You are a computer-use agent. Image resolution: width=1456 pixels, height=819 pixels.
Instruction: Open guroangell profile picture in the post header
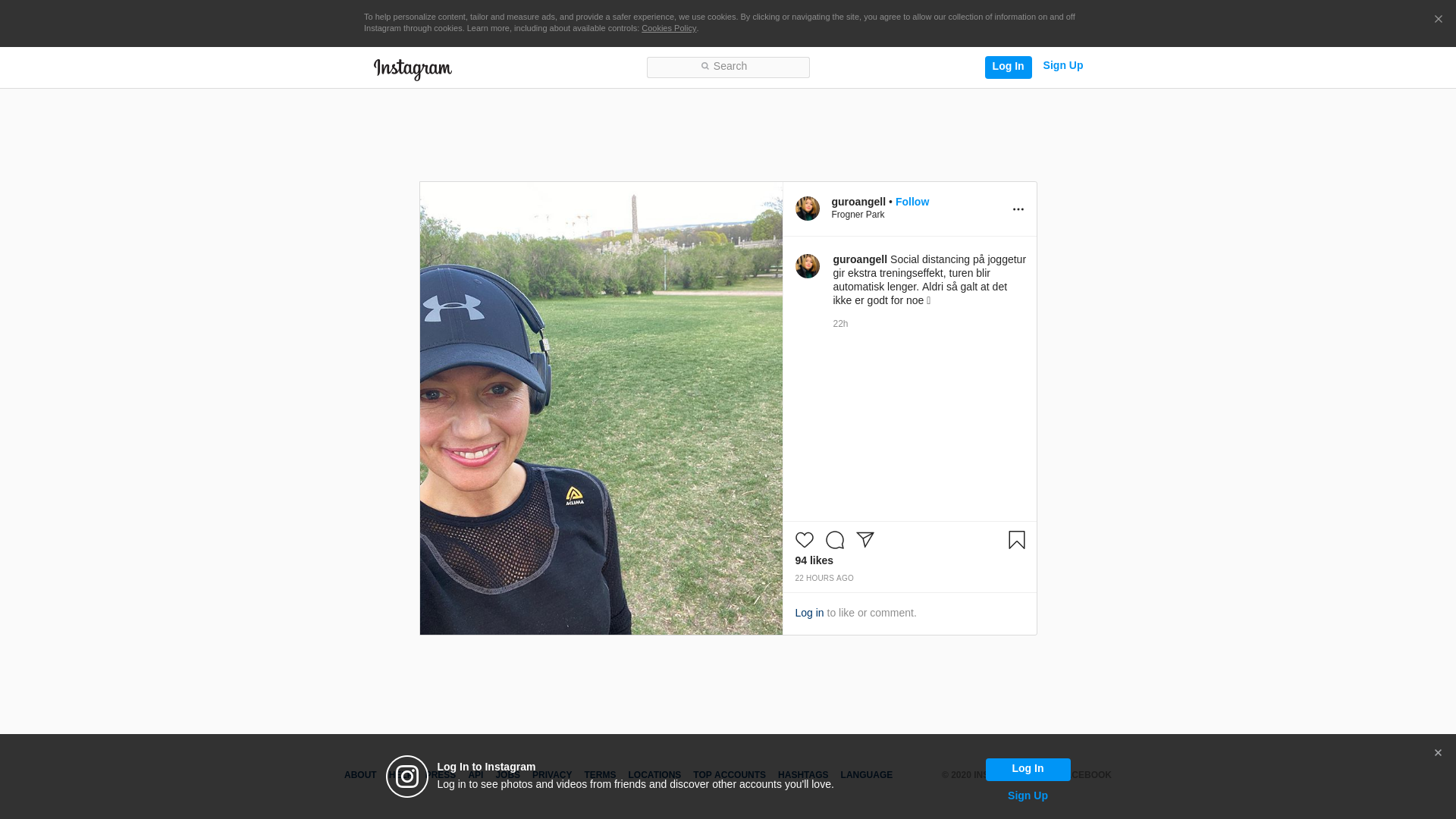click(807, 209)
